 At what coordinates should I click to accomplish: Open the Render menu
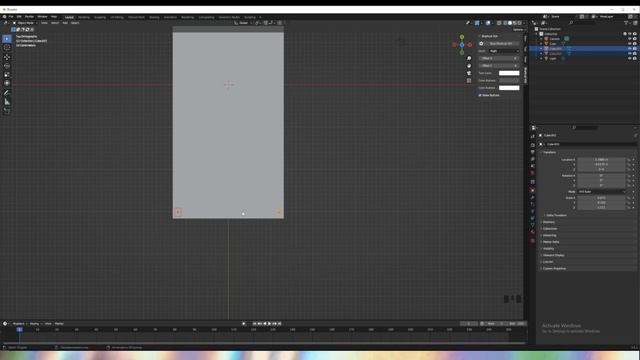pyautogui.click(x=29, y=17)
